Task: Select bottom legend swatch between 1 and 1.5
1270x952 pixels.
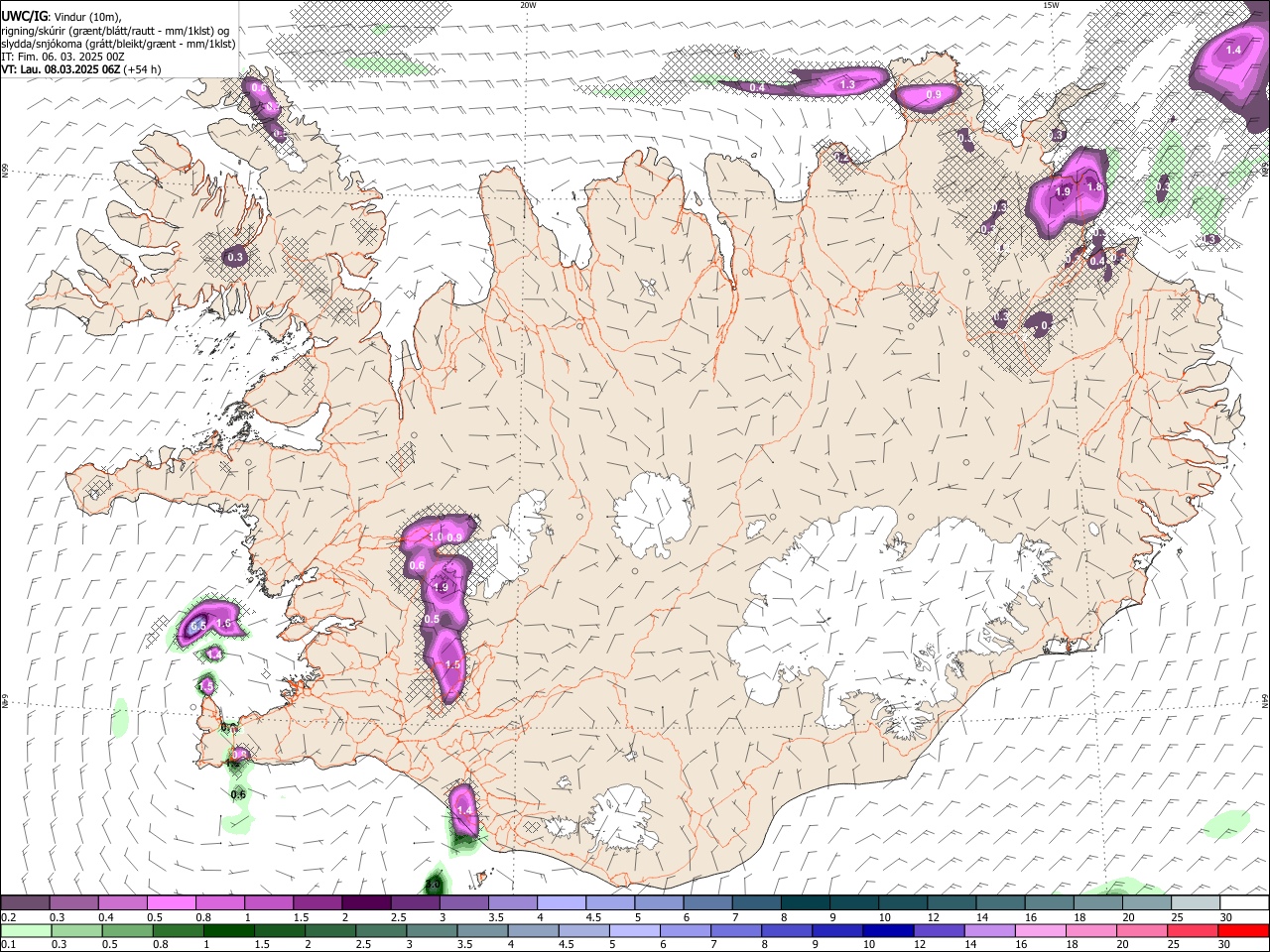Action: 229,930
